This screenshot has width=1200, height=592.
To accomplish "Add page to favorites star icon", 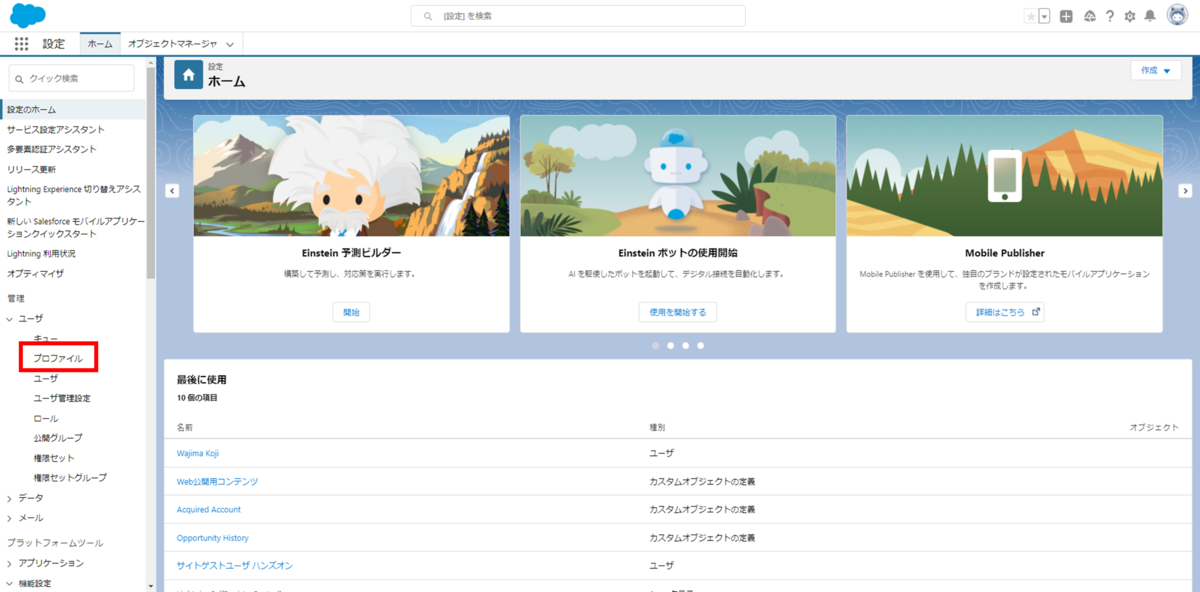I will click(x=1031, y=16).
